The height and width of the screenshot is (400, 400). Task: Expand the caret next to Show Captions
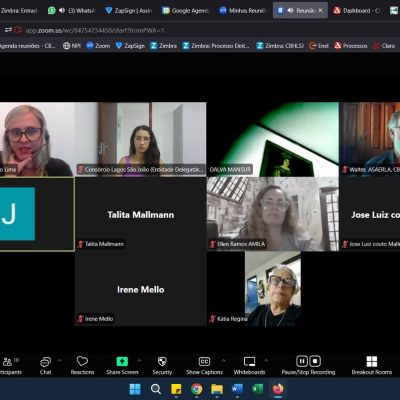pos(224,360)
